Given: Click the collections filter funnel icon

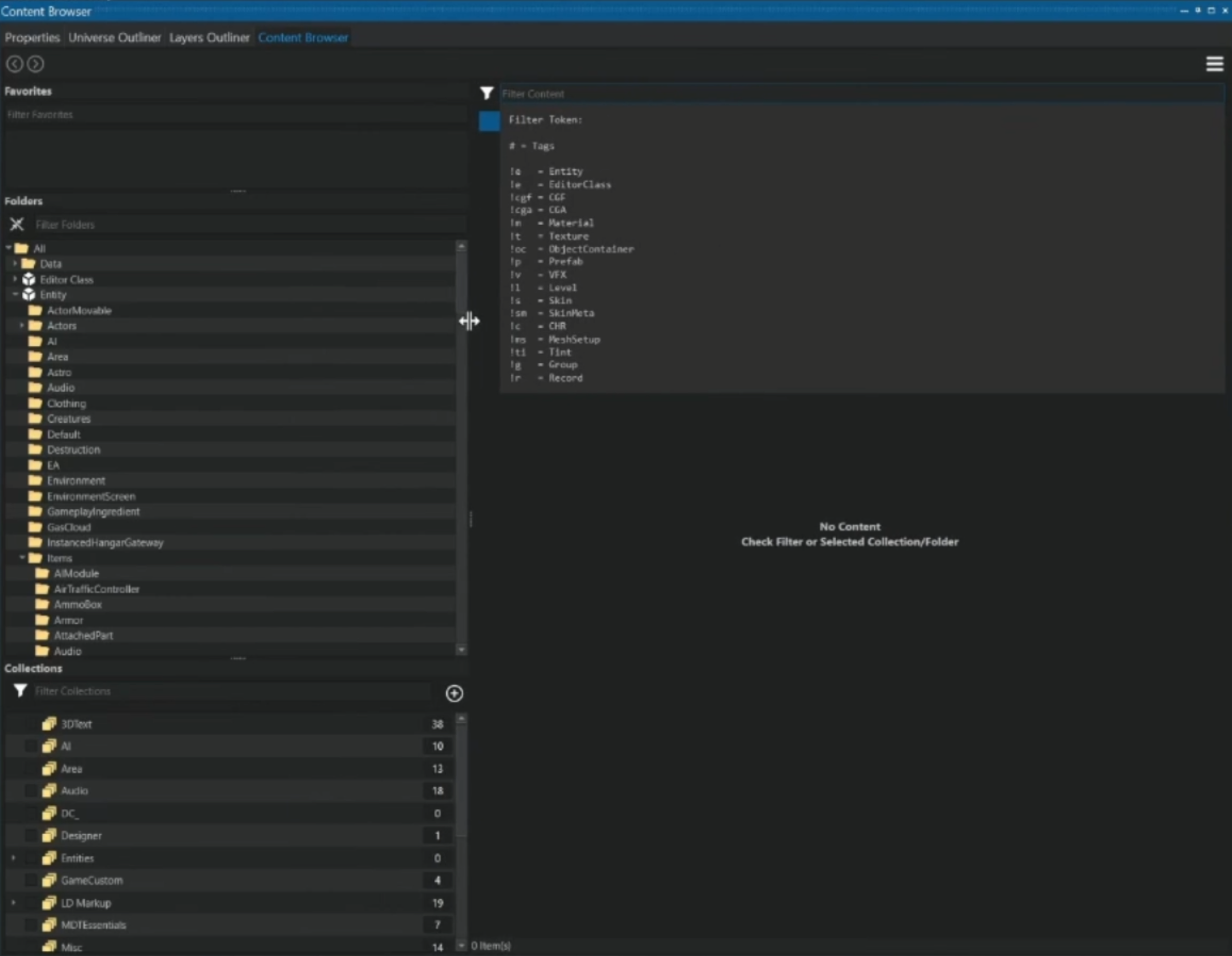Looking at the screenshot, I should [20, 690].
